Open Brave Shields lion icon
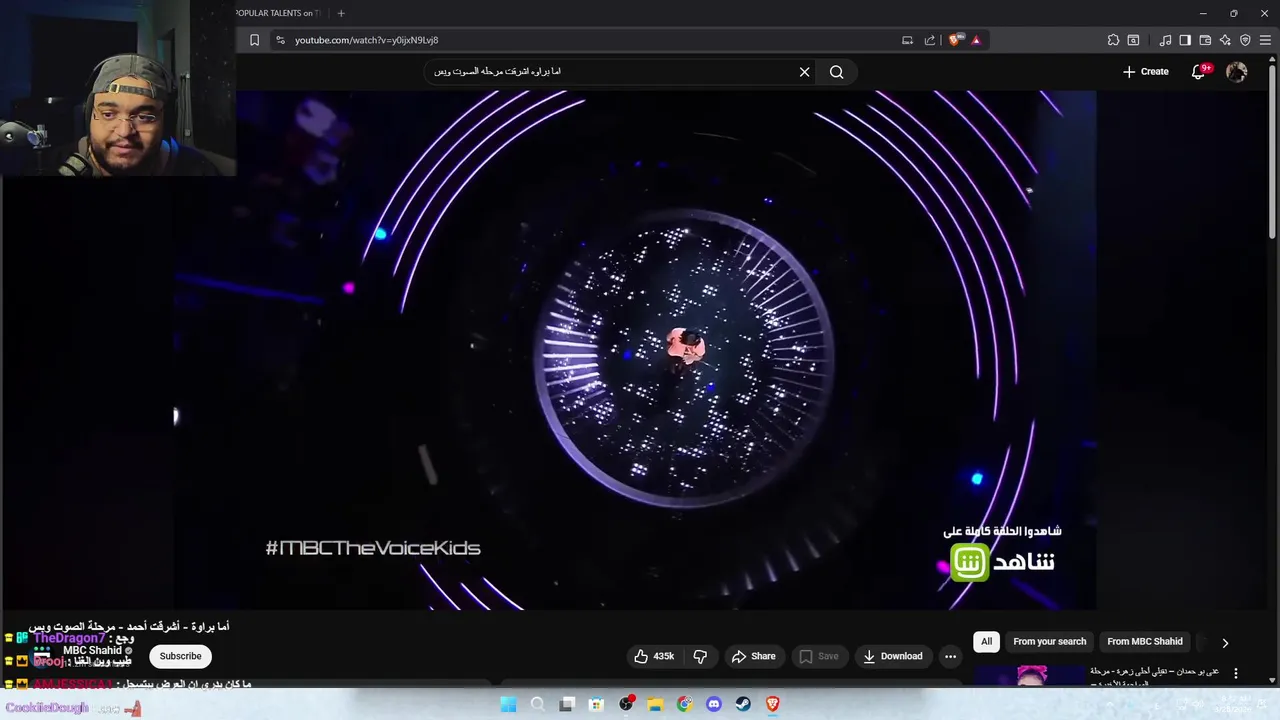The width and height of the screenshot is (1280, 720). pos(955,40)
